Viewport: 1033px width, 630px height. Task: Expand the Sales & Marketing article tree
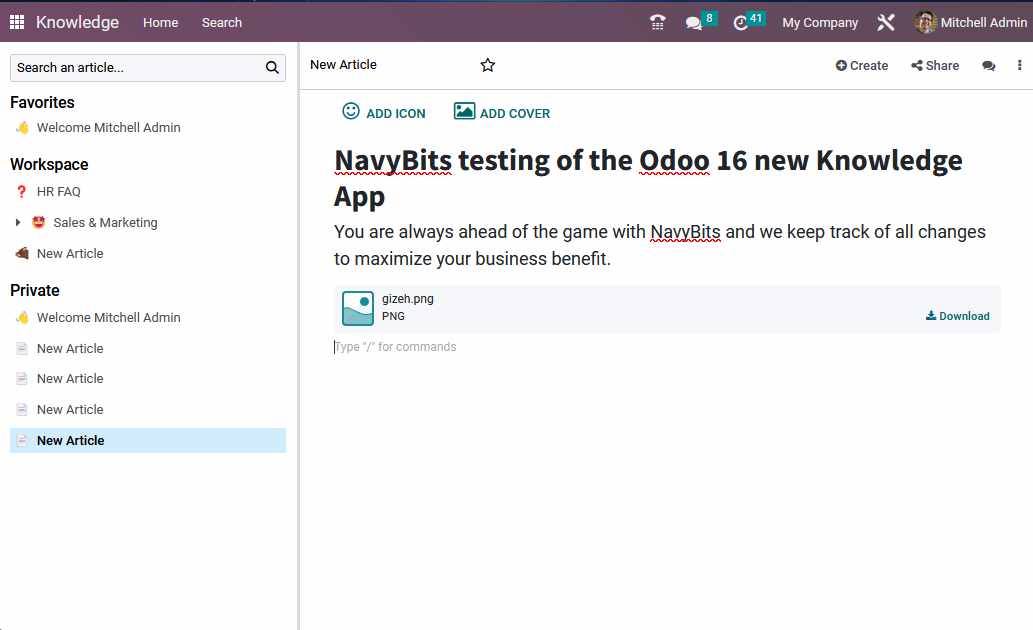(x=18, y=223)
